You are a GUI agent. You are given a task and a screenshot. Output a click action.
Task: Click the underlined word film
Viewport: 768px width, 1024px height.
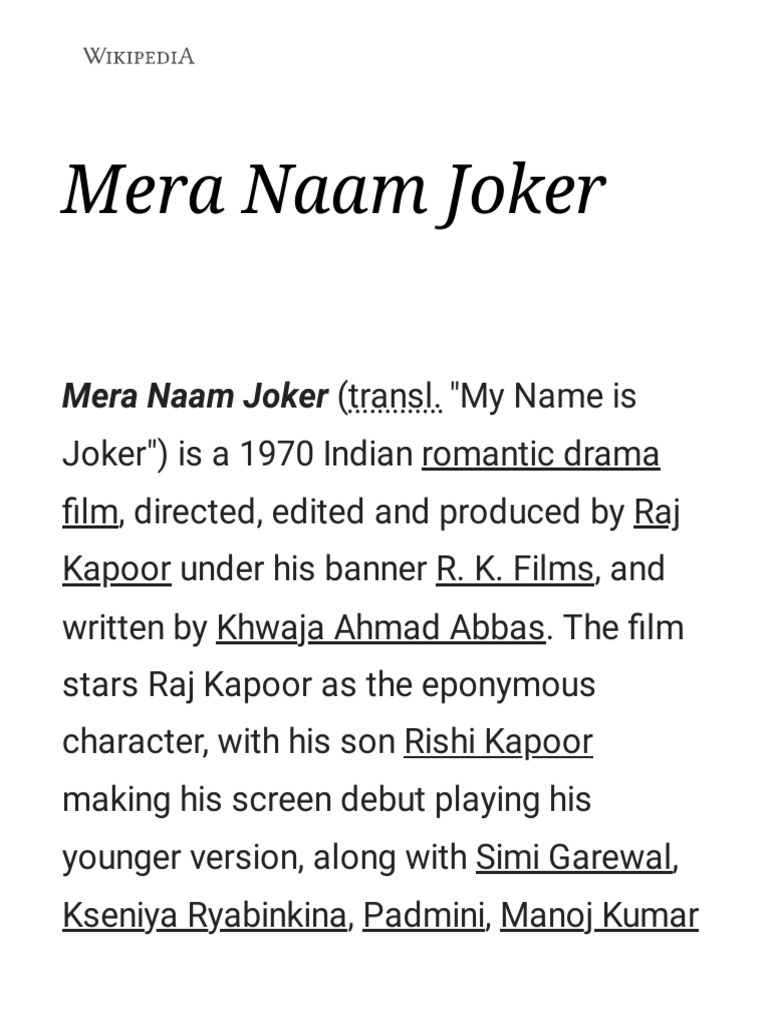point(90,512)
